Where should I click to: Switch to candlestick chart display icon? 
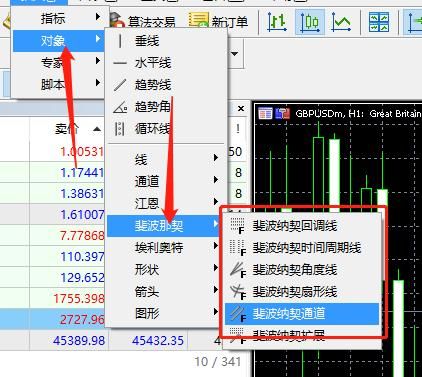point(310,22)
